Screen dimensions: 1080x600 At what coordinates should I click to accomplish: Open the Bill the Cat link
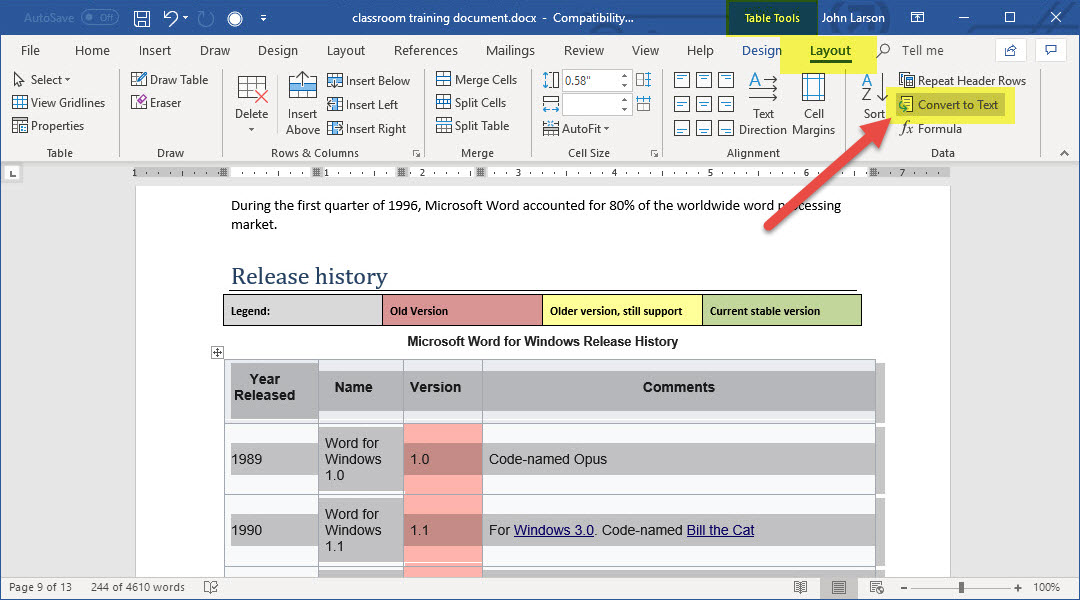pos(720,530)
